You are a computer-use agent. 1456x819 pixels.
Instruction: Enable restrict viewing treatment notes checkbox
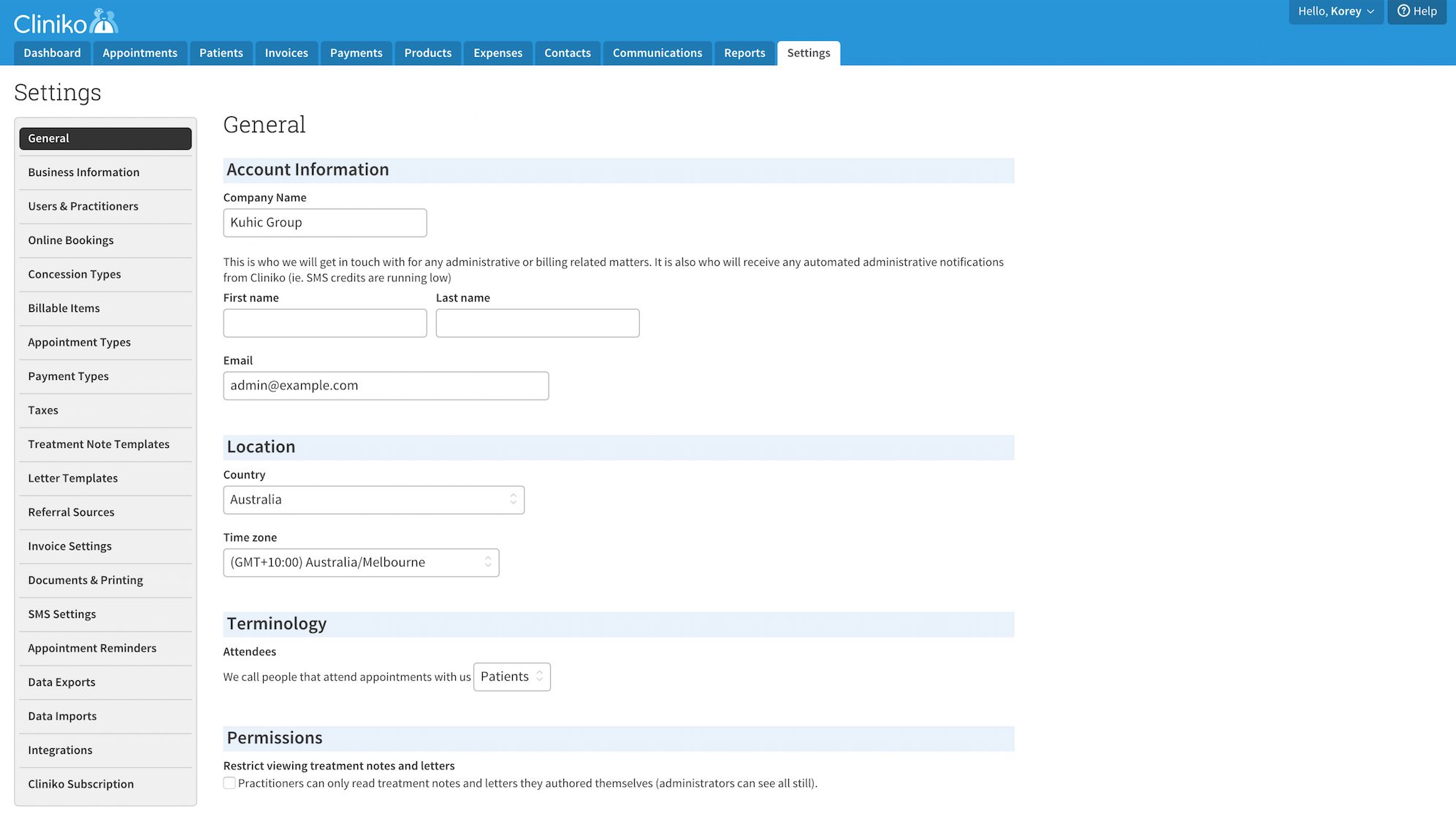pyautogui.click(x=229, y=783)
